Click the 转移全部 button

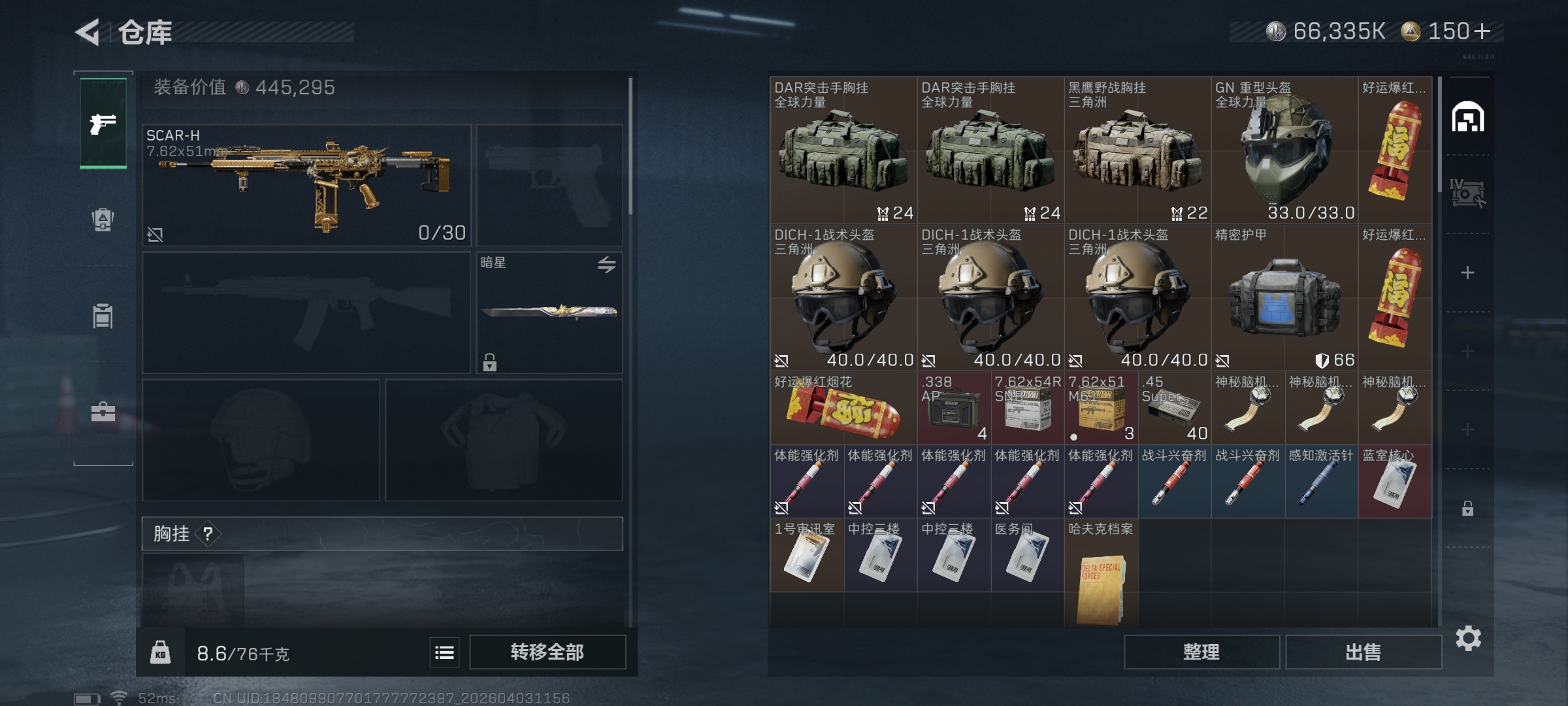pos(547,652)
